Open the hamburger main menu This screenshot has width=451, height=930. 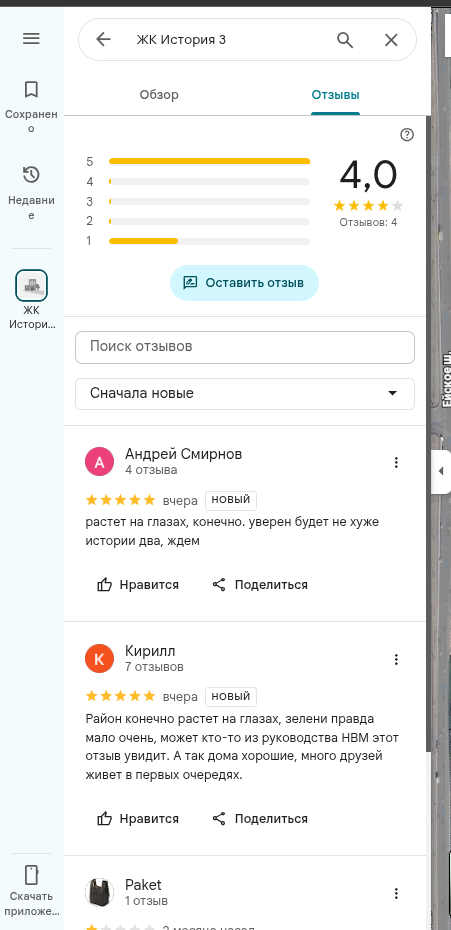[x=31, y=39]
